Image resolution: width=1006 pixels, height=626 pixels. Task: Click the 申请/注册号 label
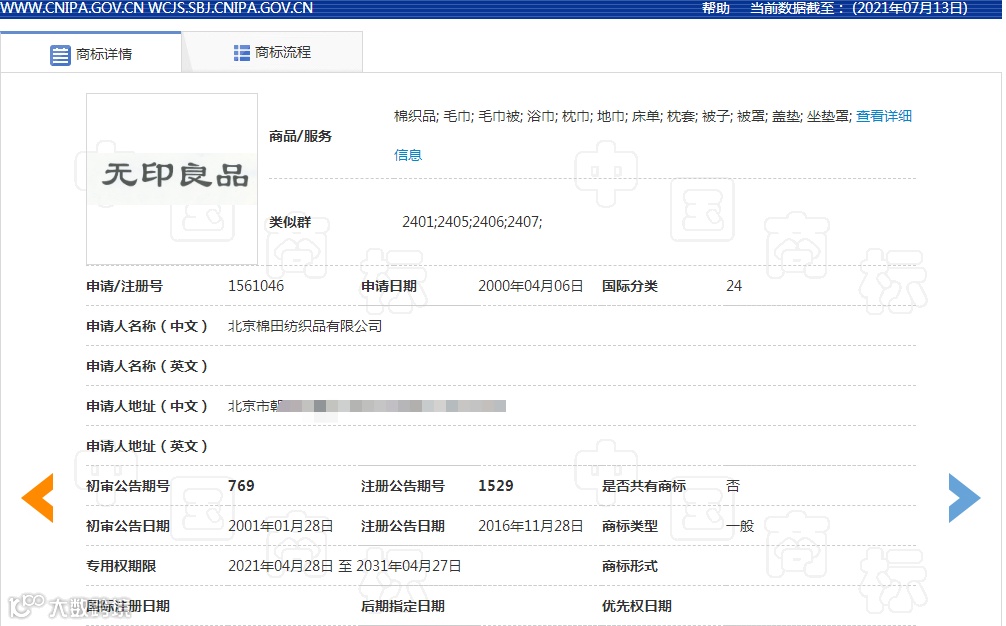124,286
